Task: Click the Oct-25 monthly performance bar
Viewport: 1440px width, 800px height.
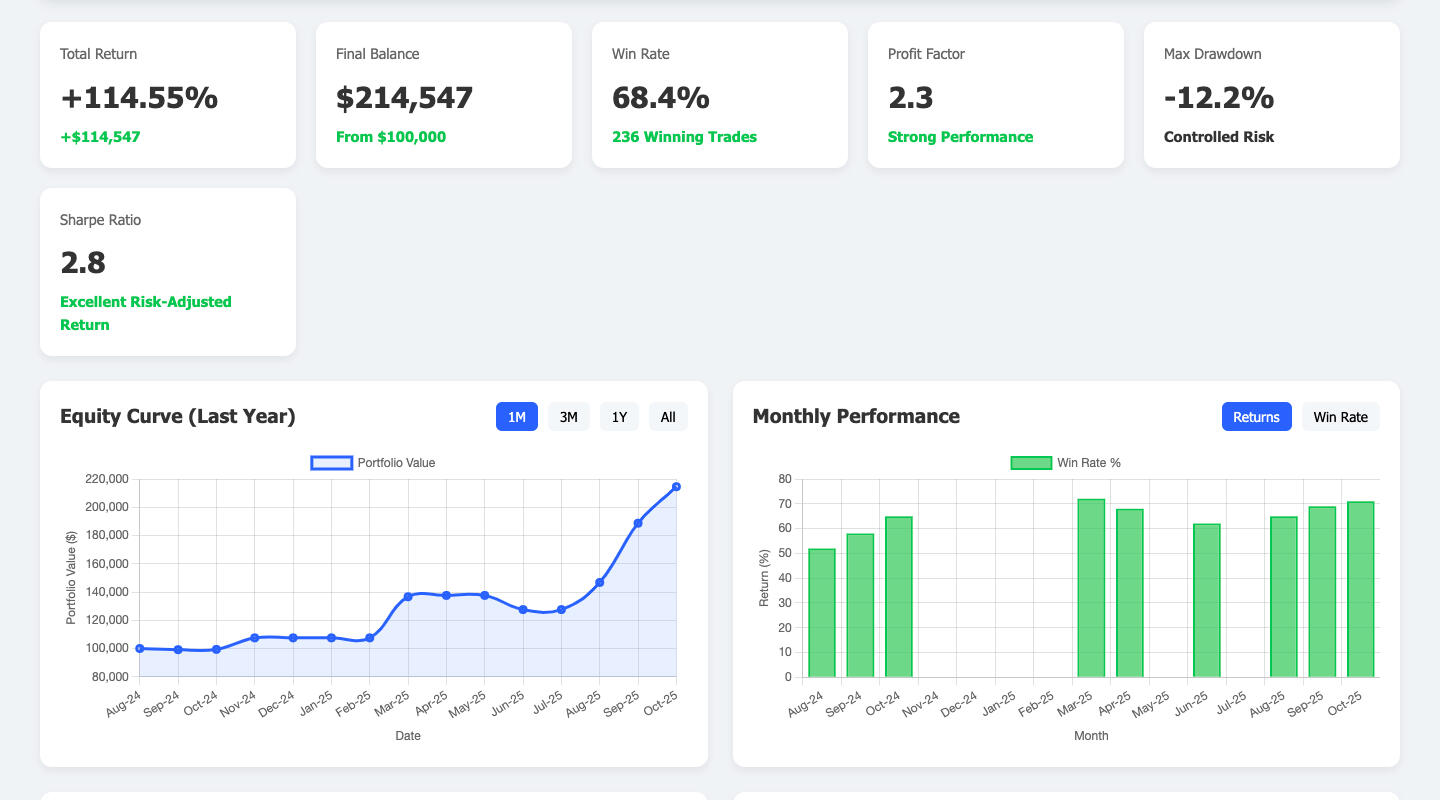Action: tap(1360, 589)
